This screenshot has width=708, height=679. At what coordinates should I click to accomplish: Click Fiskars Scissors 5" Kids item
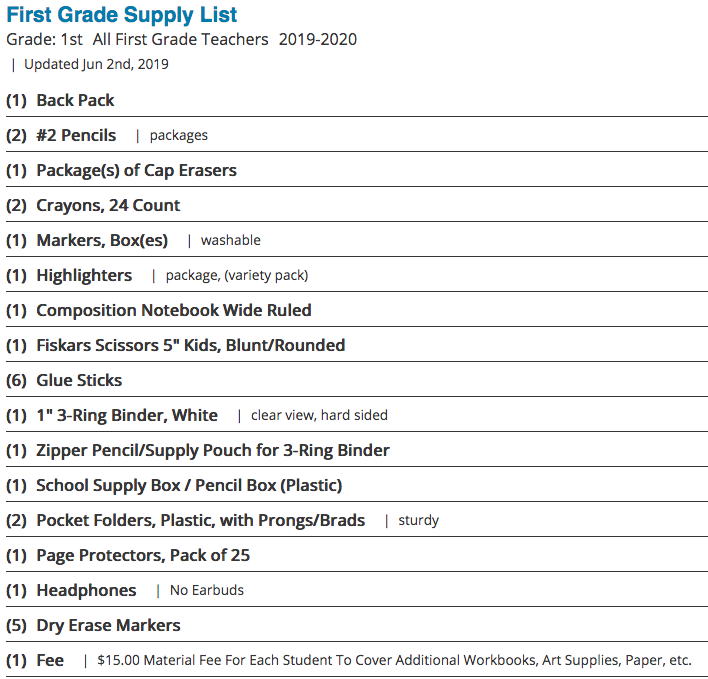pos(191,345)
